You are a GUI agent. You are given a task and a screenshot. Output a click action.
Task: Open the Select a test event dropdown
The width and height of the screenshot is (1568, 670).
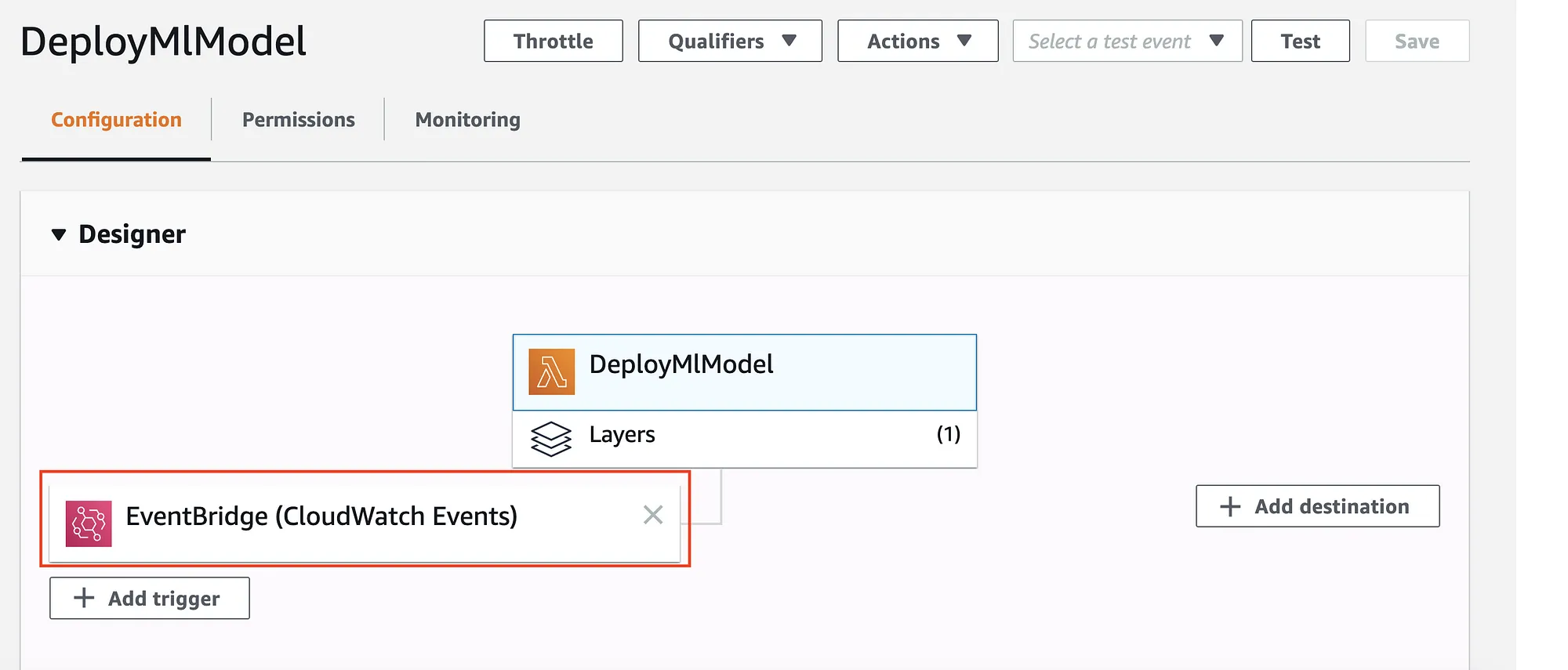tap(1127, 41)
